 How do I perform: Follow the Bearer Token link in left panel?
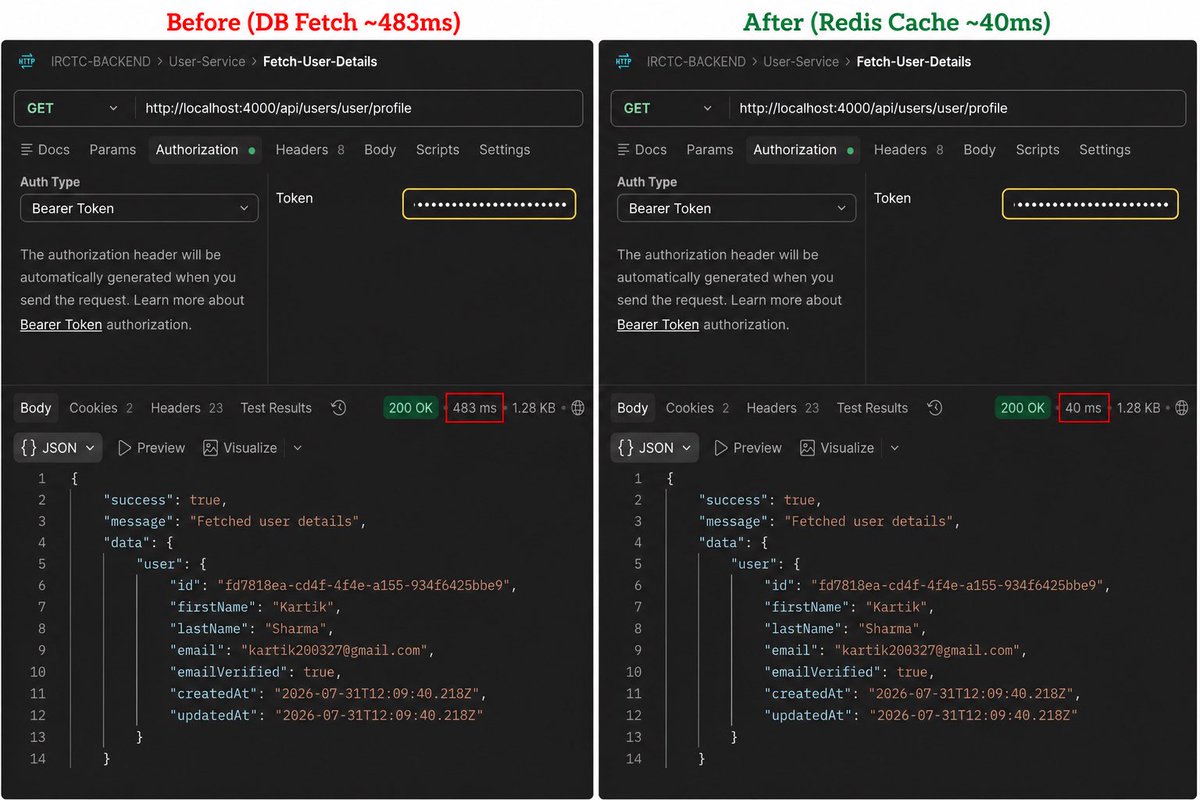(61, 325)
